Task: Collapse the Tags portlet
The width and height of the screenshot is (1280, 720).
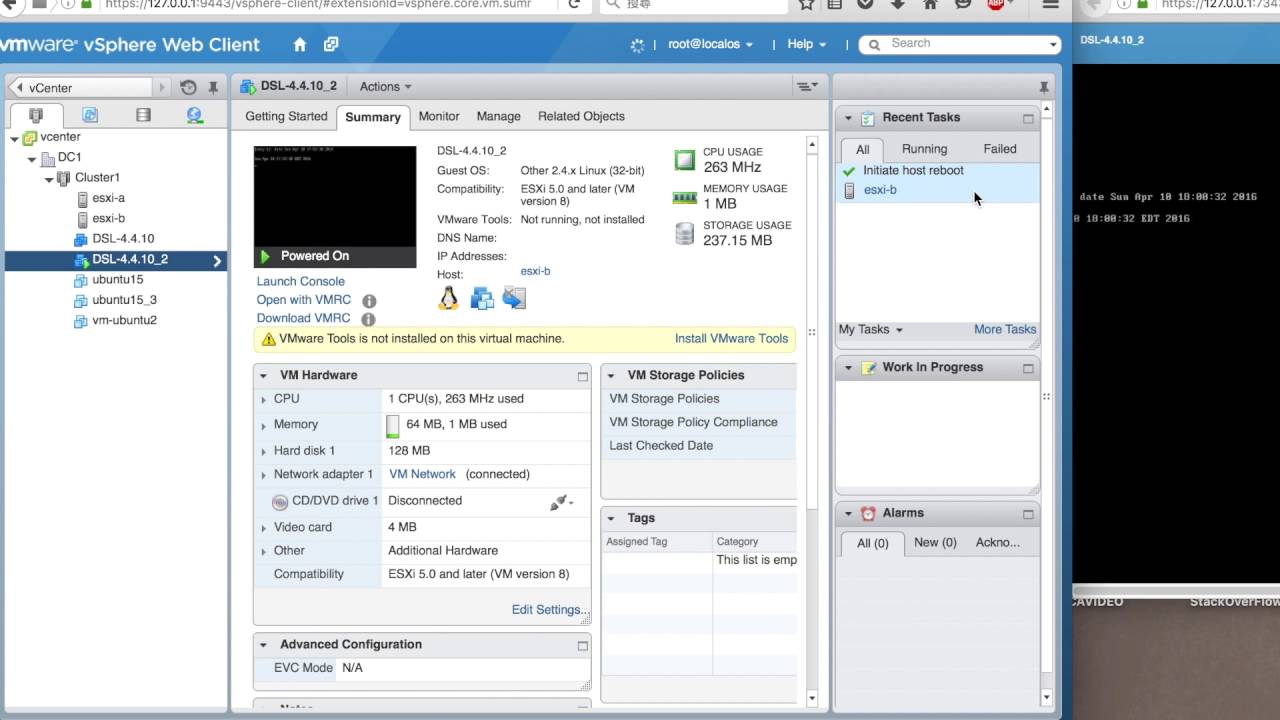Action: point(611,518)
